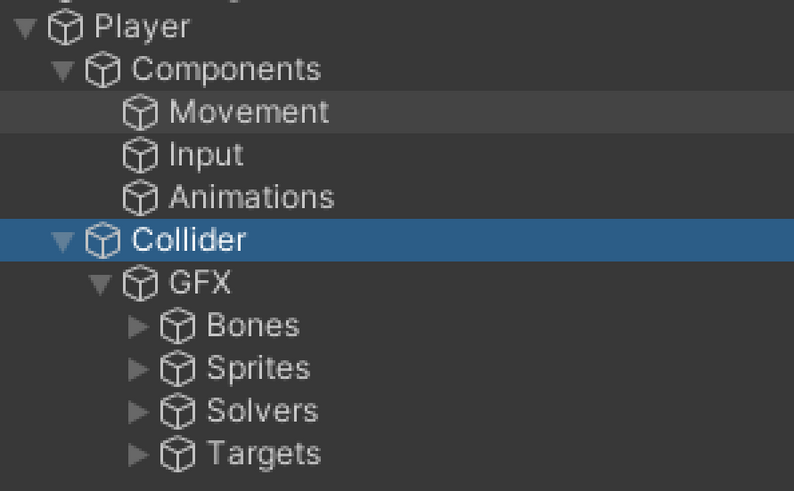Select the Sprites GameObject
794x491 pixels.
[258, 369]
